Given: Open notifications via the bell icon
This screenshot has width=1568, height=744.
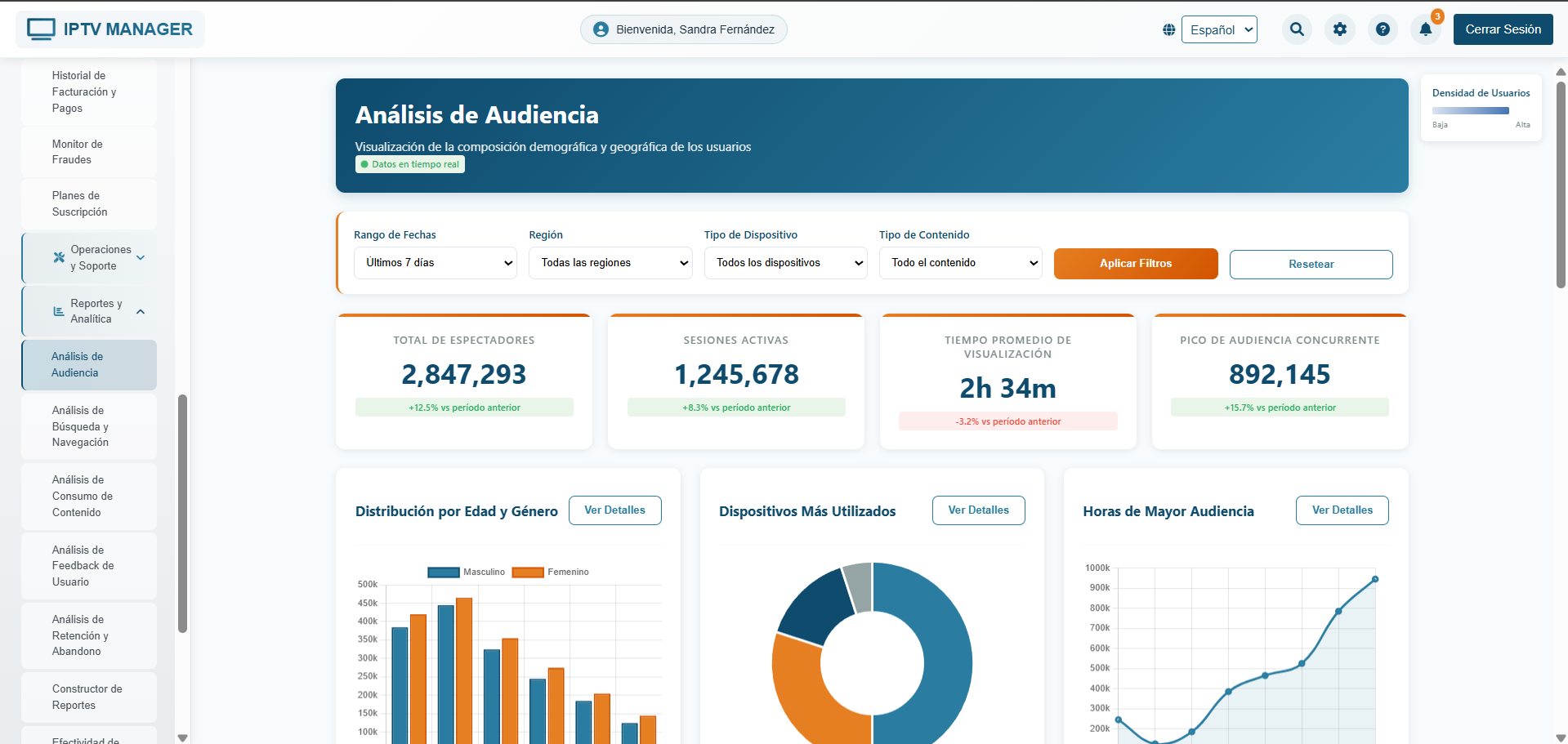Looking at the screenshot, I should [x=1426, y=29].
